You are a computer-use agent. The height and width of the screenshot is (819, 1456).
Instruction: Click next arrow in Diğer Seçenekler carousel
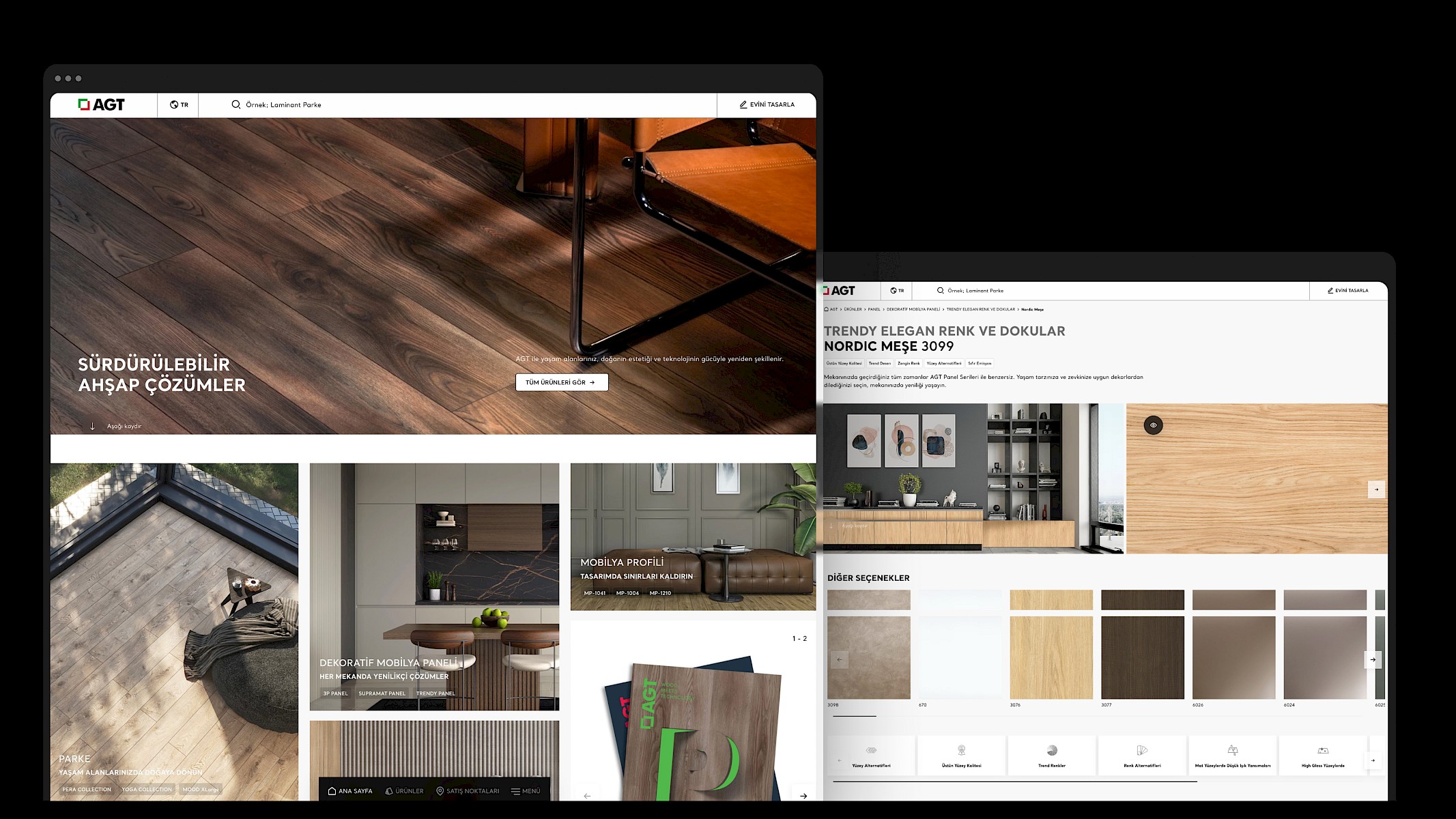(1372, 659)
